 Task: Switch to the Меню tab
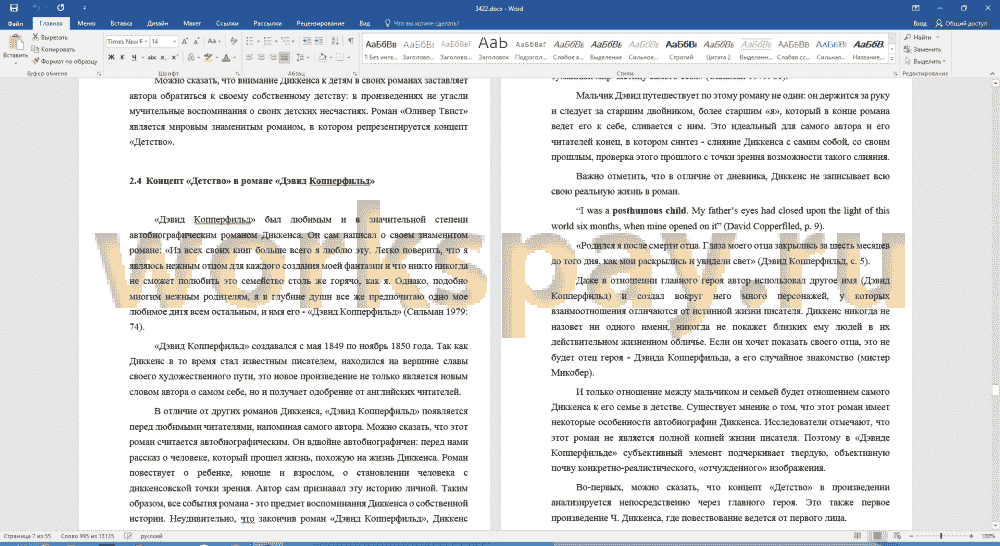[86, 24]
